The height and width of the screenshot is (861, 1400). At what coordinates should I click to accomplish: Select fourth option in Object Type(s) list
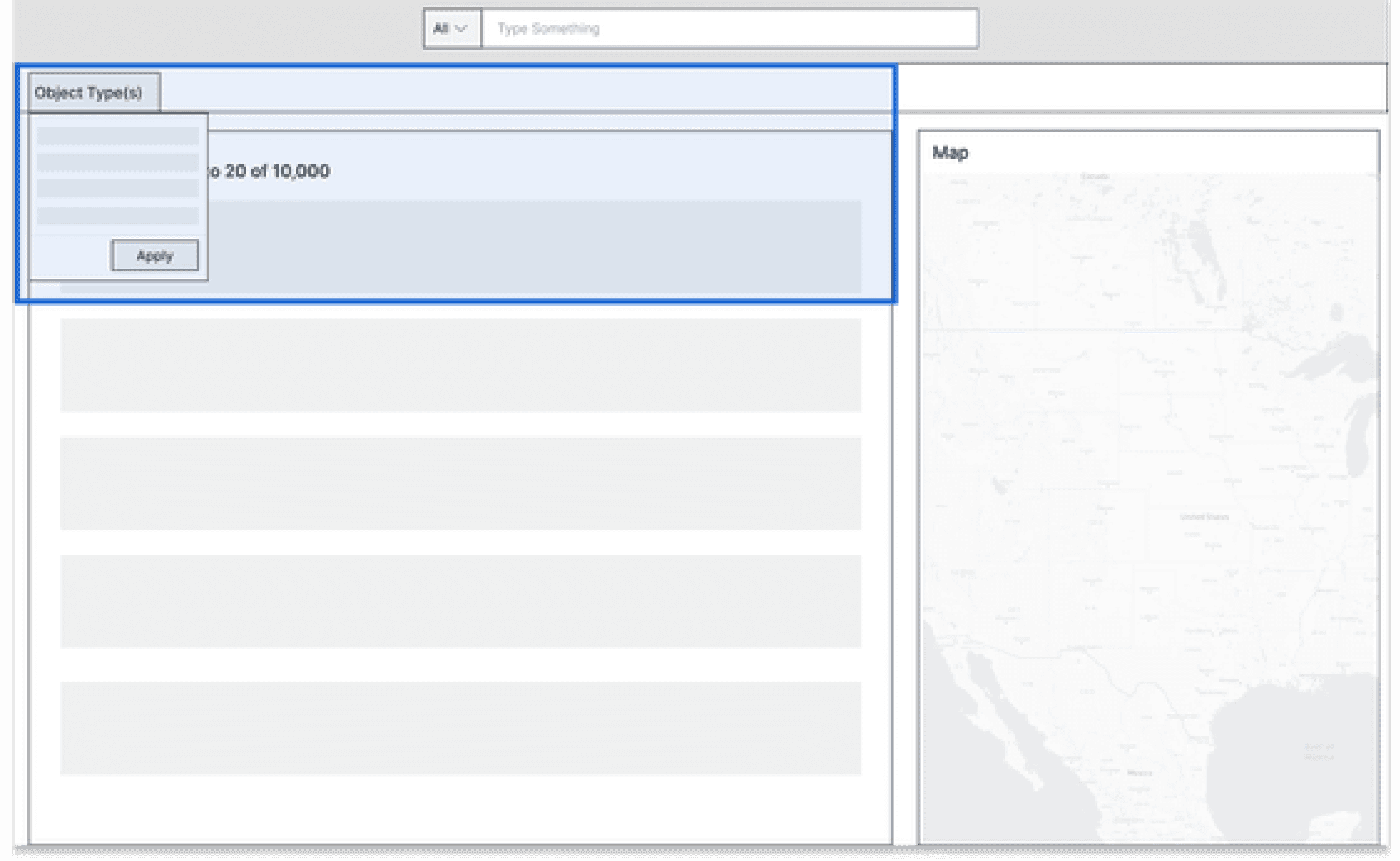point(117,215)
